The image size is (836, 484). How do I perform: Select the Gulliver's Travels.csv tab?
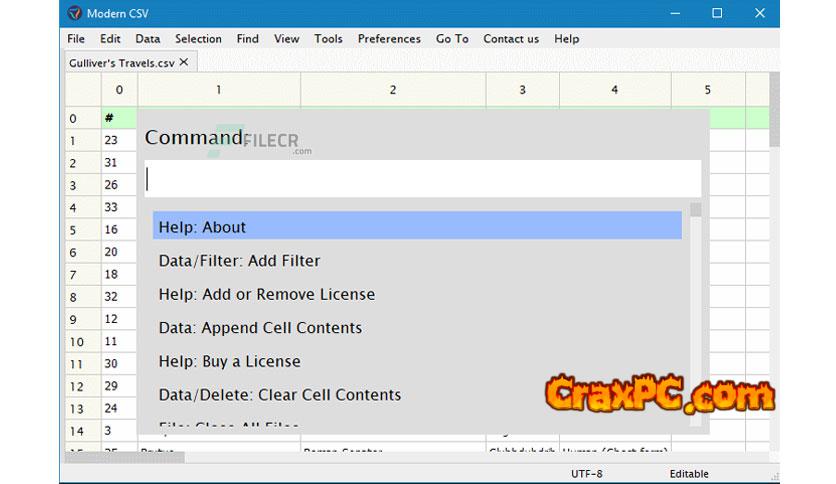coord(121,62)
